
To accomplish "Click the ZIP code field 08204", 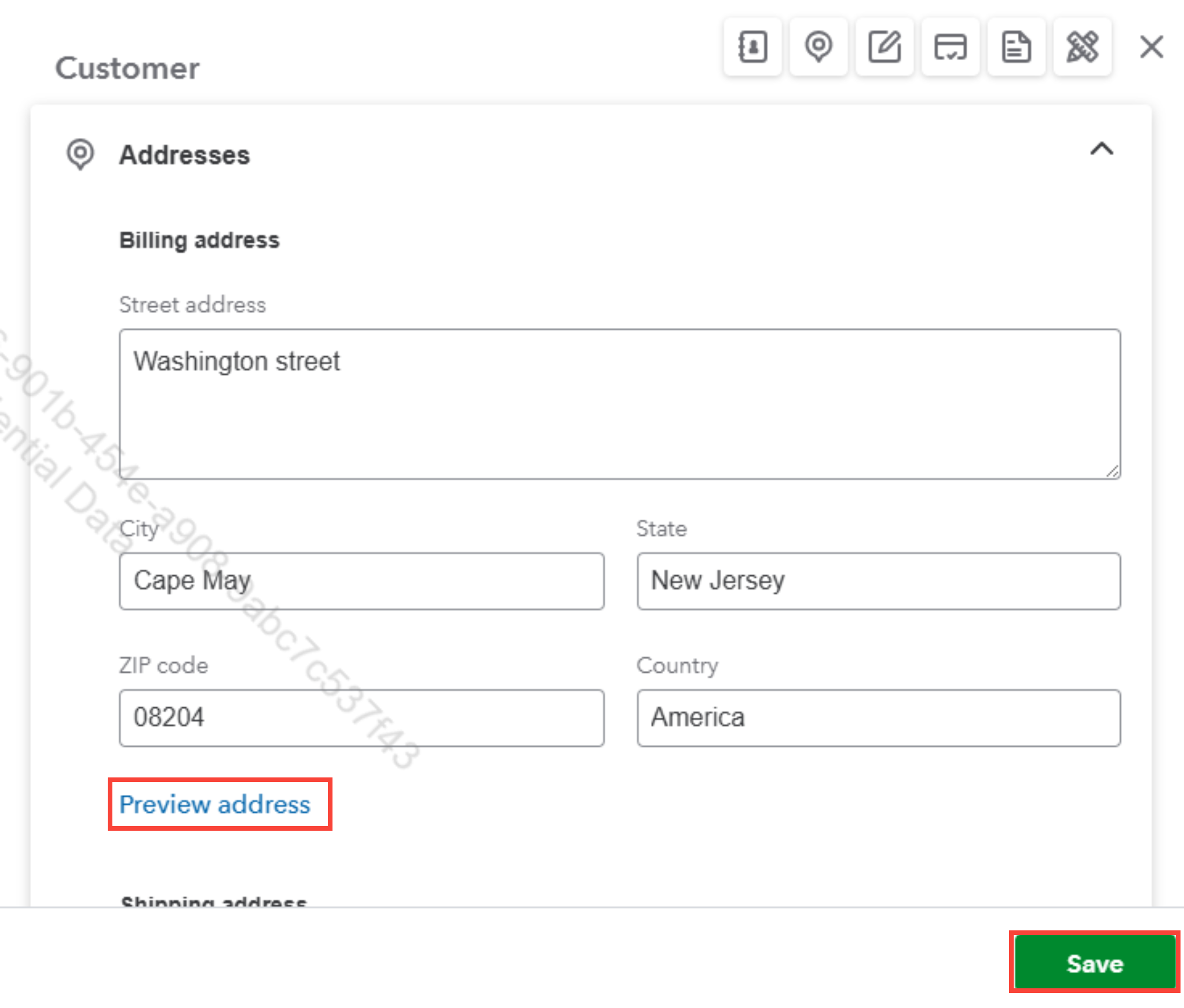I will tap(361, 717).
